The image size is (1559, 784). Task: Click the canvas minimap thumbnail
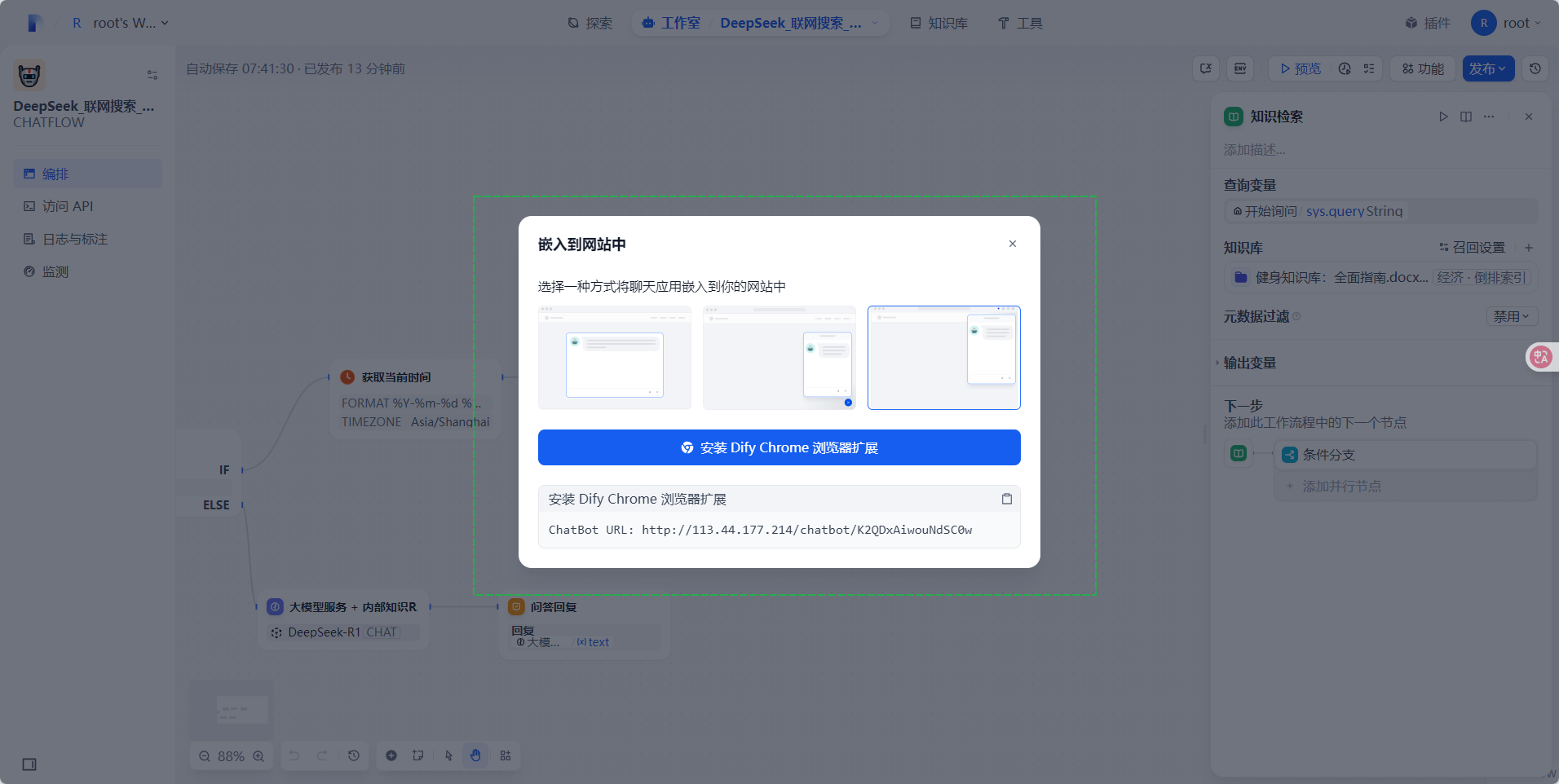tap(232, 709)
